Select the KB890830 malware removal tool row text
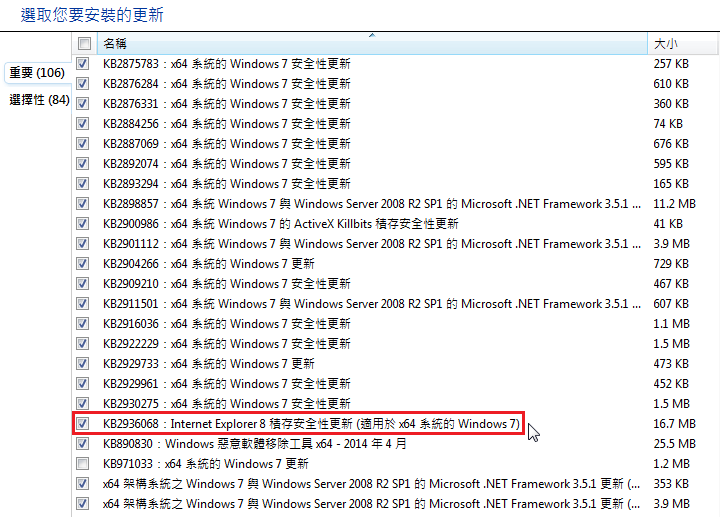This screenshot has width=720, height=517. coord(255,444)
